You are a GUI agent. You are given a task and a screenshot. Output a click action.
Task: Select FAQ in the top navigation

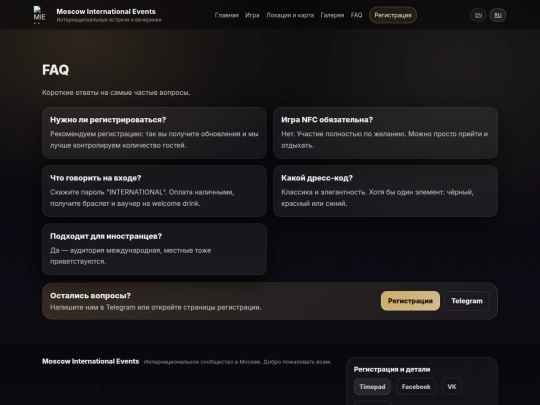click(356, 15)
